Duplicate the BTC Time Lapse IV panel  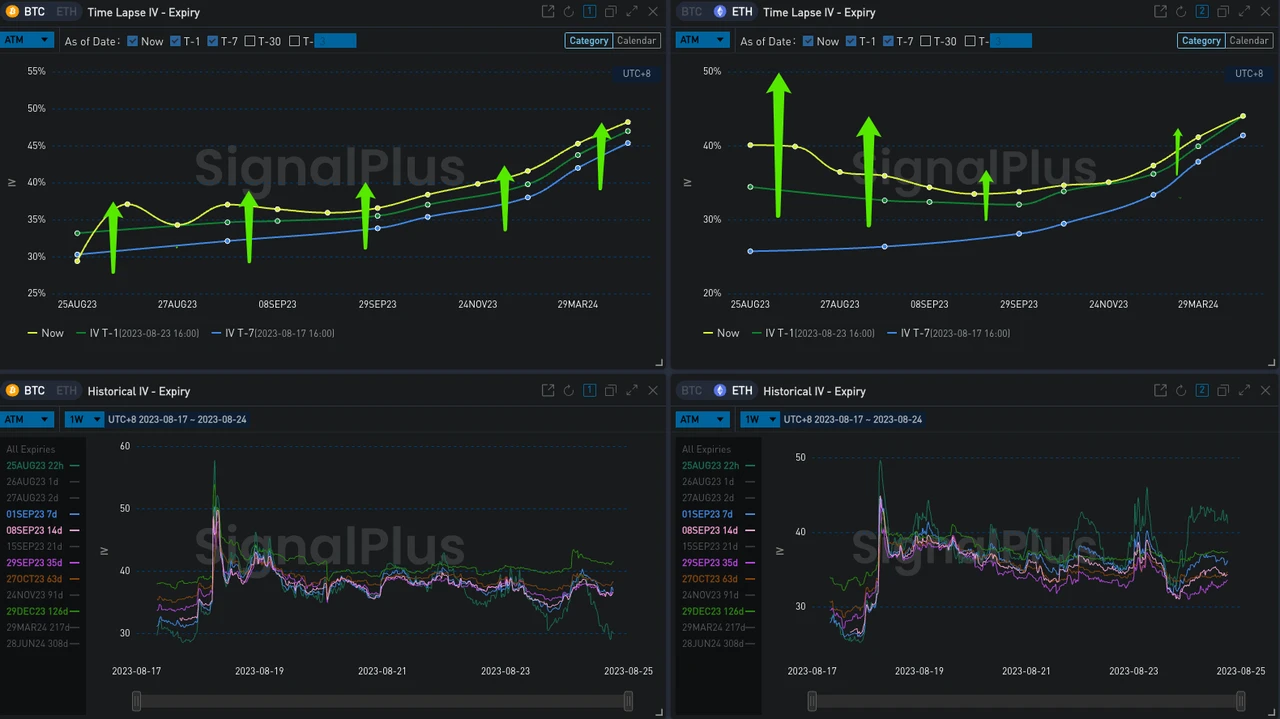click(x=610, y=12)
